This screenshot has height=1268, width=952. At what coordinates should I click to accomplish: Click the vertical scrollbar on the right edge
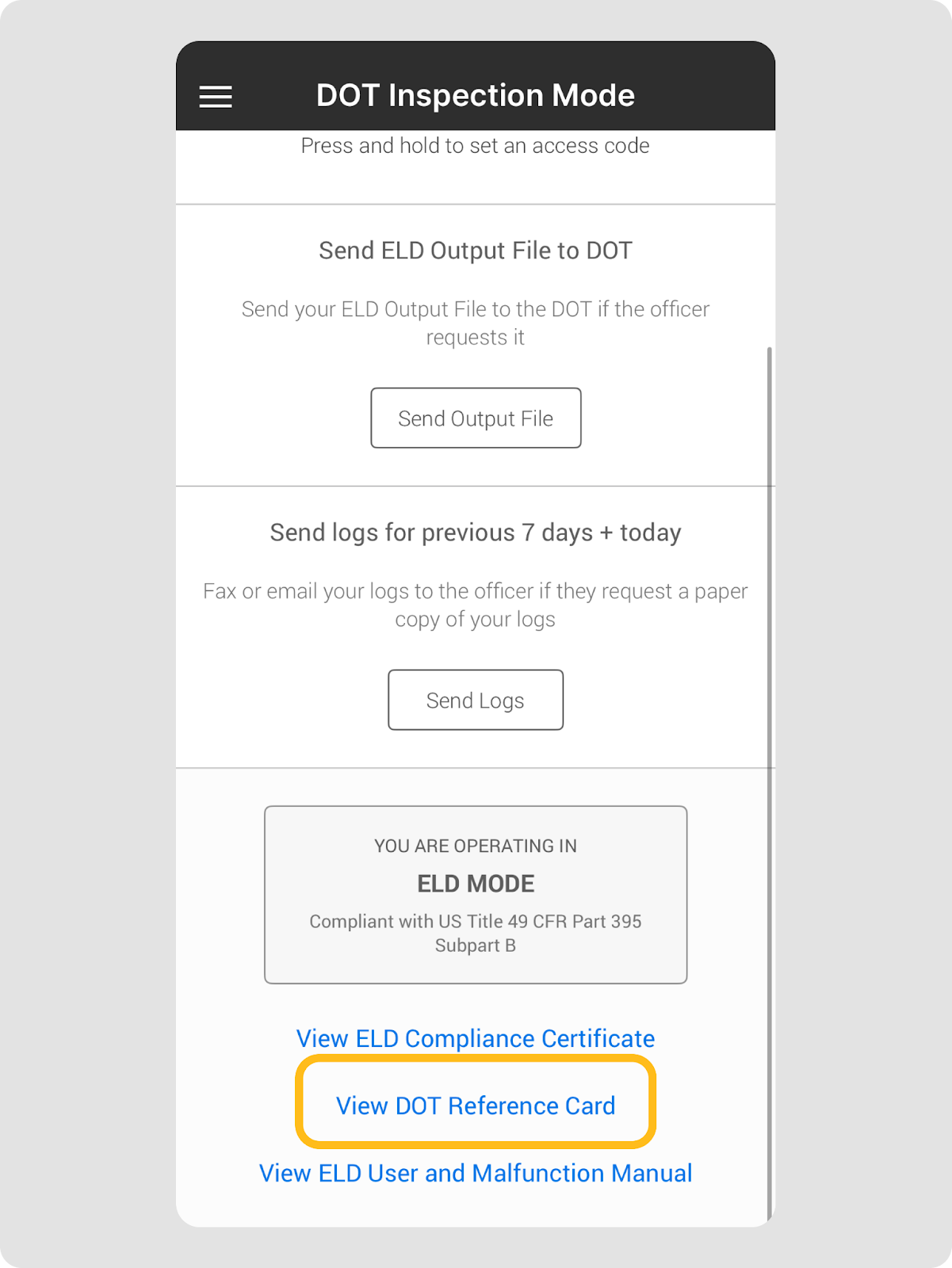pos(769,713)
